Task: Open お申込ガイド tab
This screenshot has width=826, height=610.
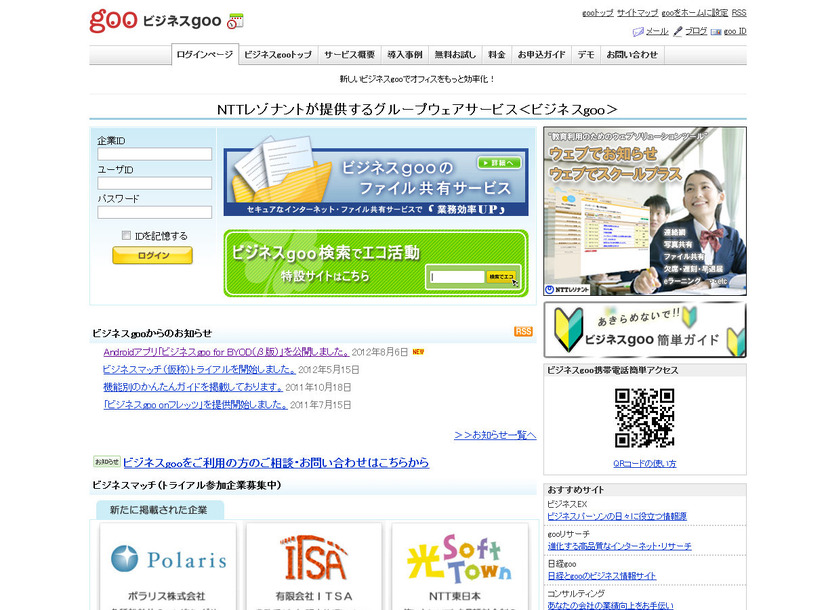Action: point(542,55)
